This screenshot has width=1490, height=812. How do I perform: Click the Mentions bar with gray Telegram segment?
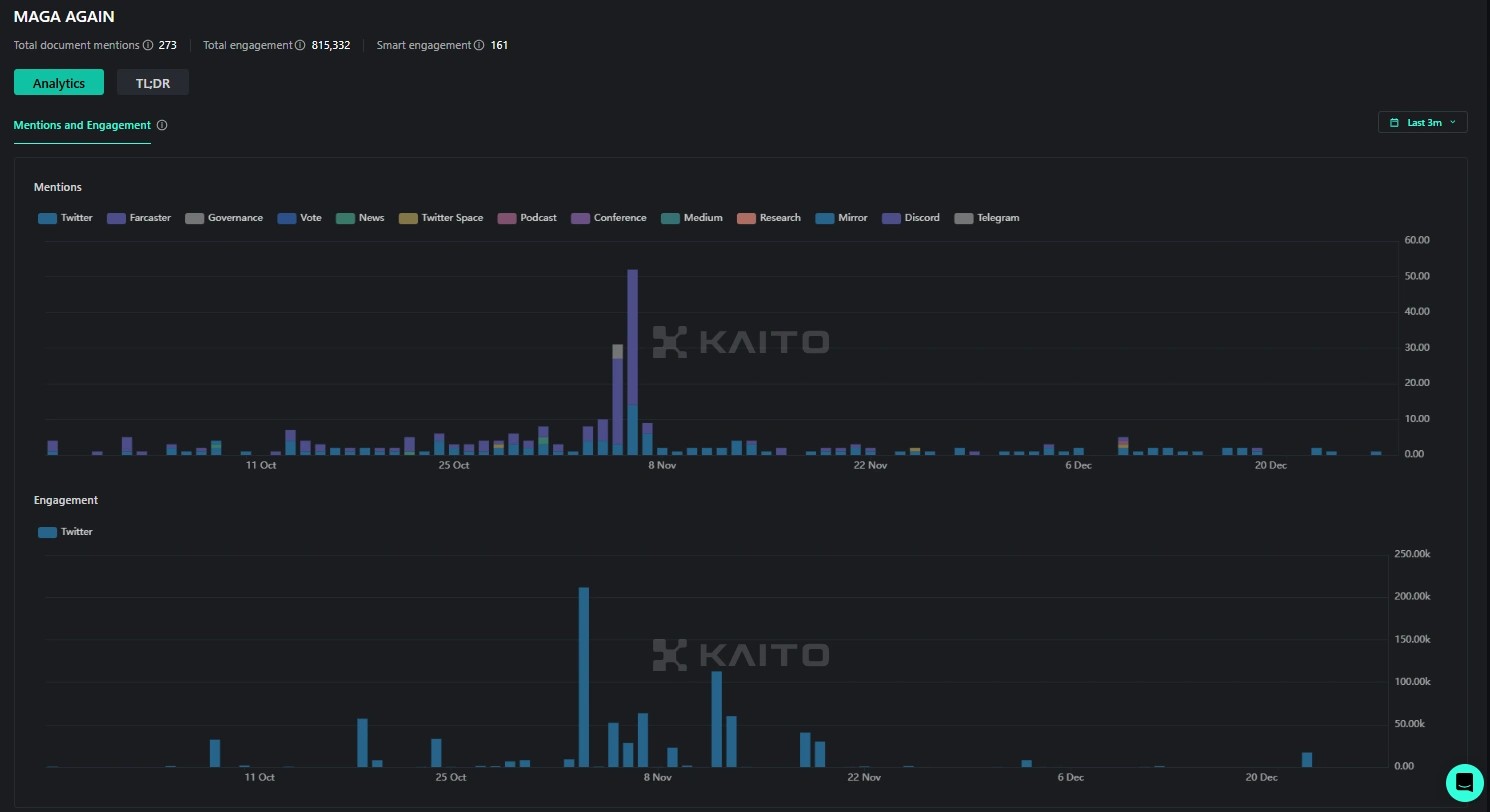(618, 400)
